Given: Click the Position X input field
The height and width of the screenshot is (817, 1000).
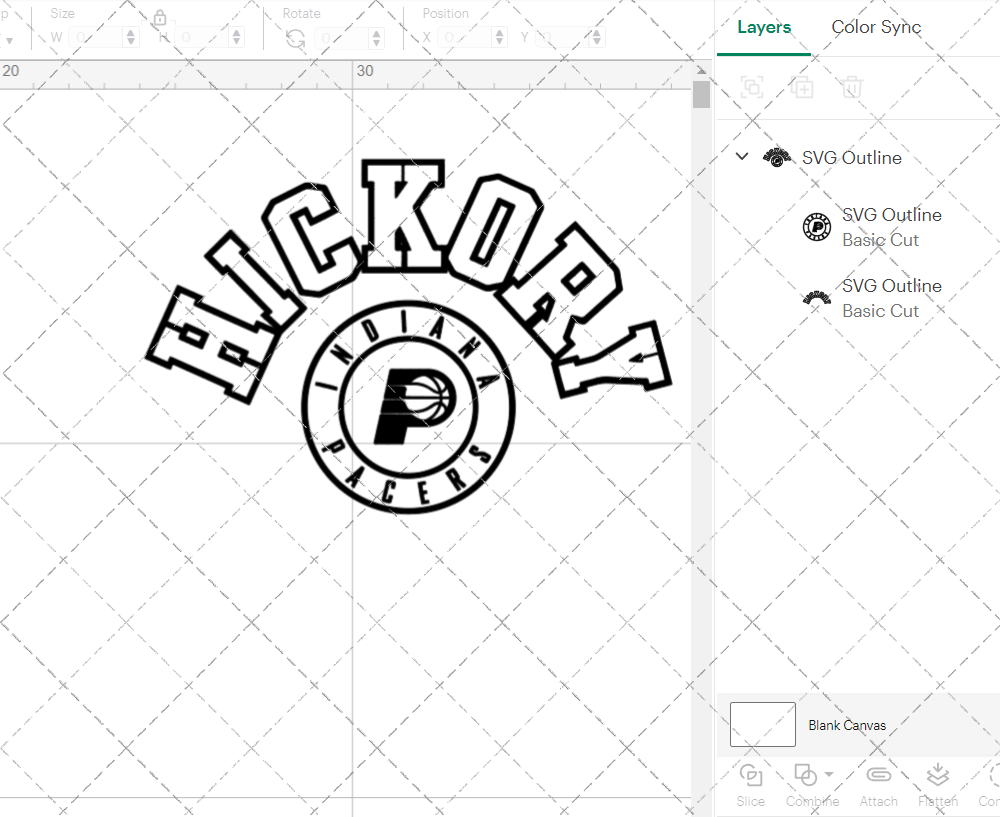Looking at the screenshot, I should click(465, 38).
